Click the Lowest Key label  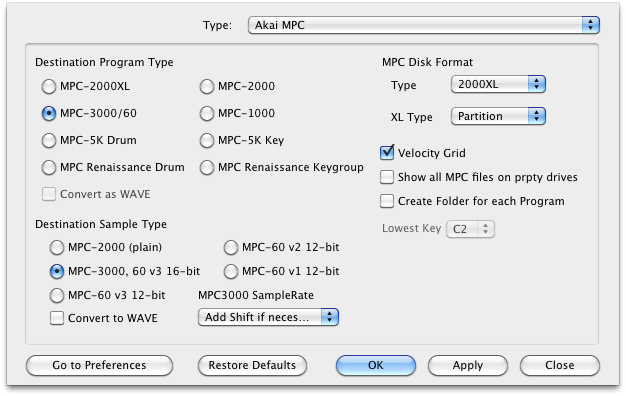point(412,228)
